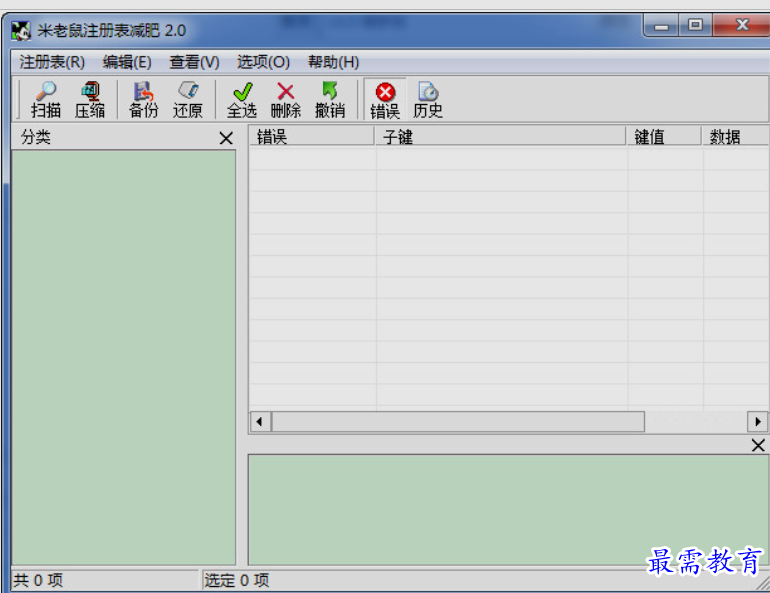Screen dimensions: 770x593
Task: Open the 帮助(H) menu
Action: point(333,62)
